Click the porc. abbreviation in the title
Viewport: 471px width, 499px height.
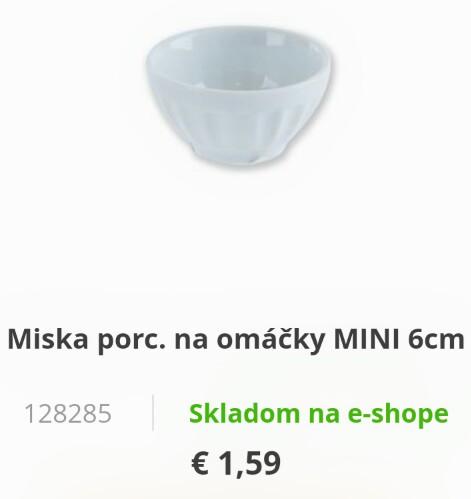point(131,341)
